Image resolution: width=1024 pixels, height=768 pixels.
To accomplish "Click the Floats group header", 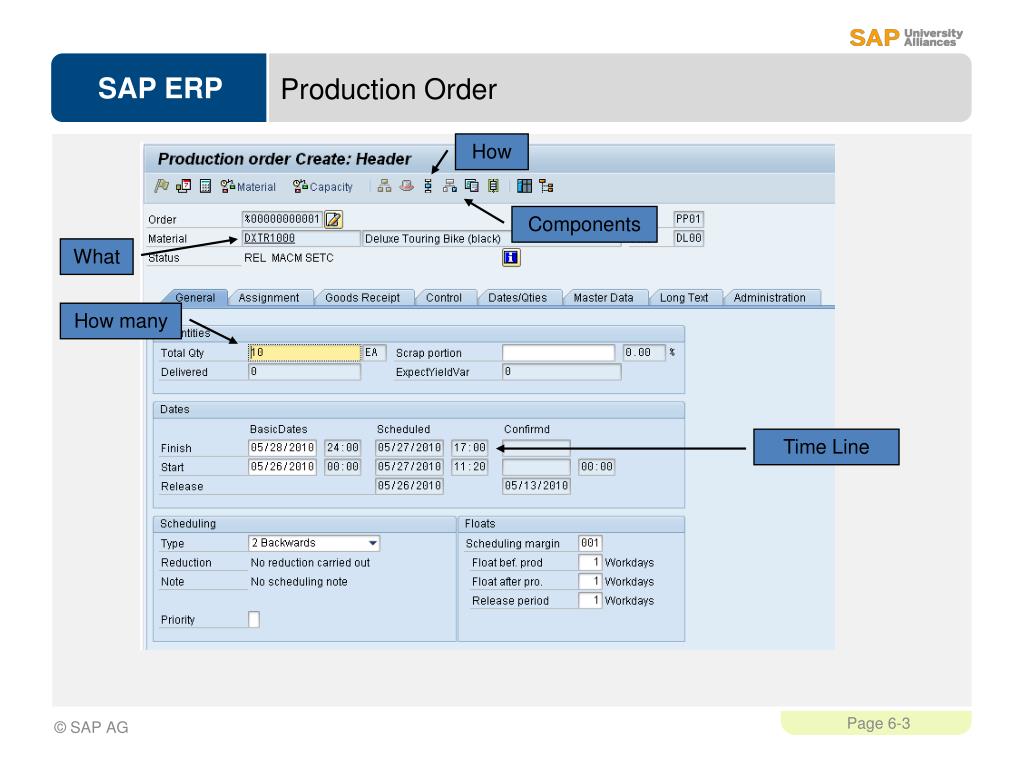I will 571,524.
